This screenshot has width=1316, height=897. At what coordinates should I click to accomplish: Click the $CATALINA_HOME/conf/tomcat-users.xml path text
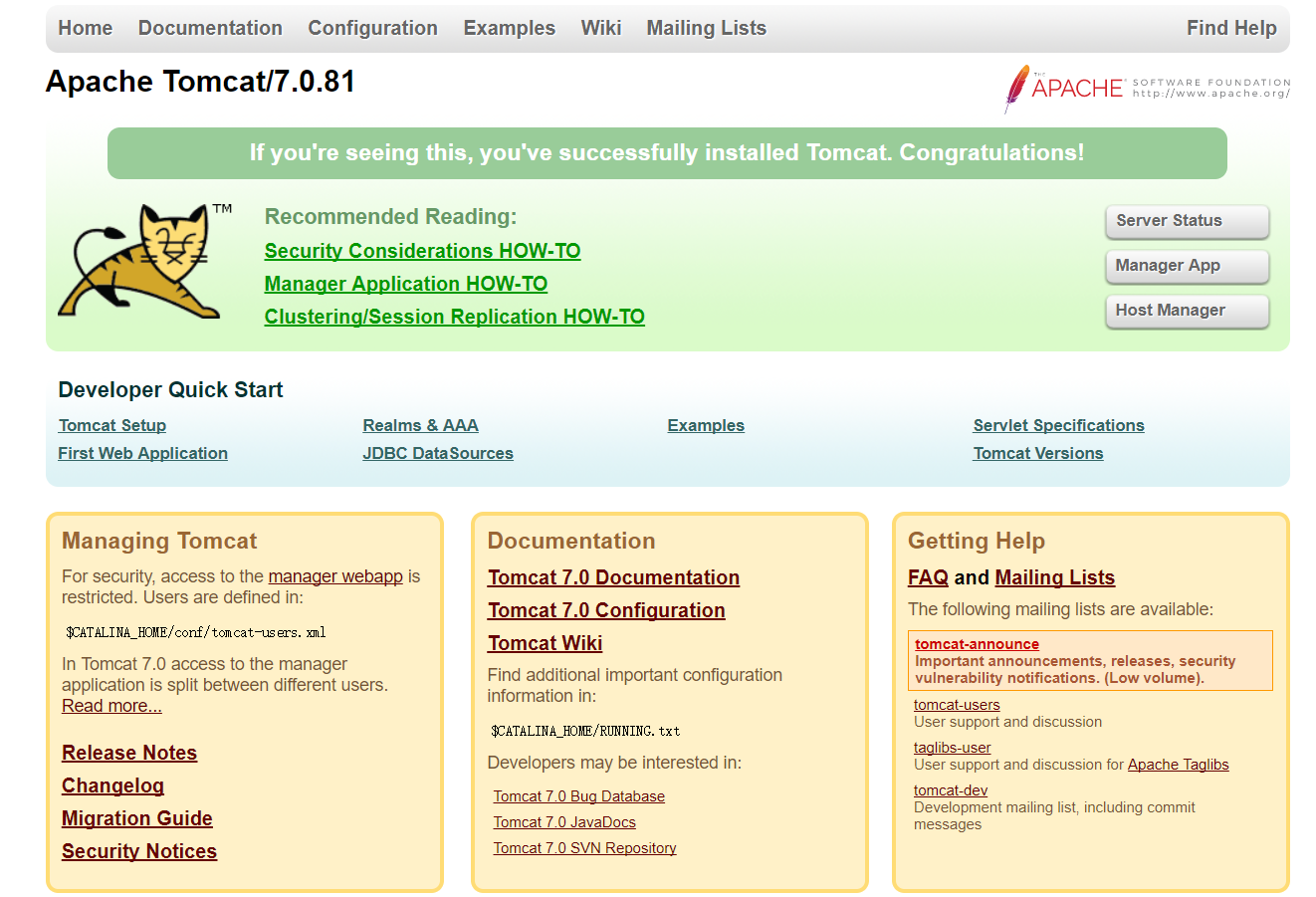click(x=196, y=632)
